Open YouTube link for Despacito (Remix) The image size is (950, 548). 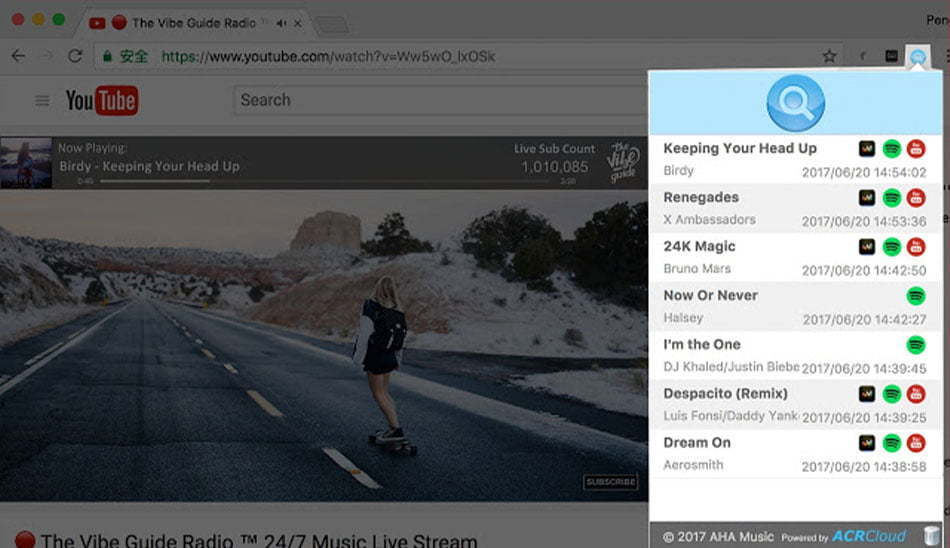pos(916,394)
